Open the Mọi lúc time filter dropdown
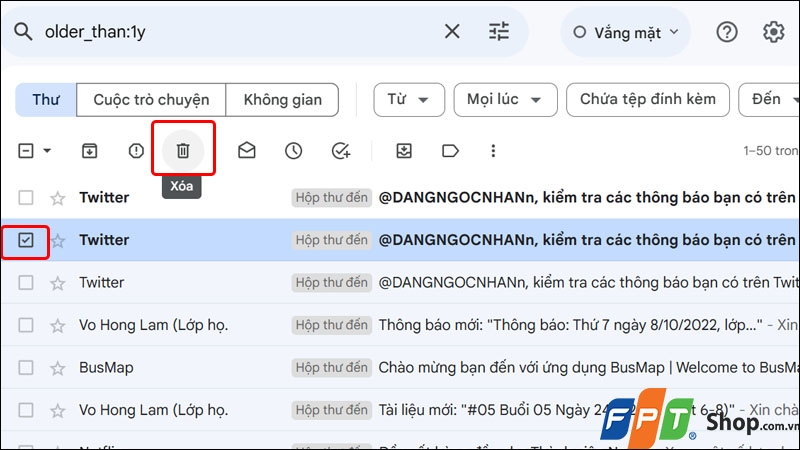 pos(505,99)
